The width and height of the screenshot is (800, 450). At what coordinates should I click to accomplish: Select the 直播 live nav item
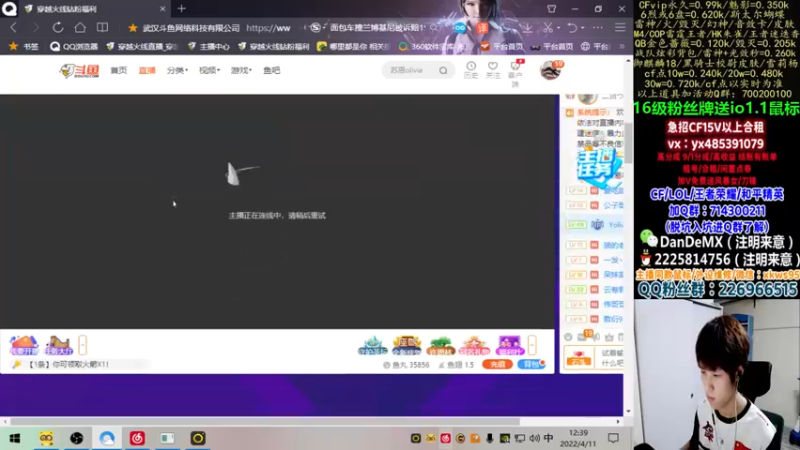[147, 70]
